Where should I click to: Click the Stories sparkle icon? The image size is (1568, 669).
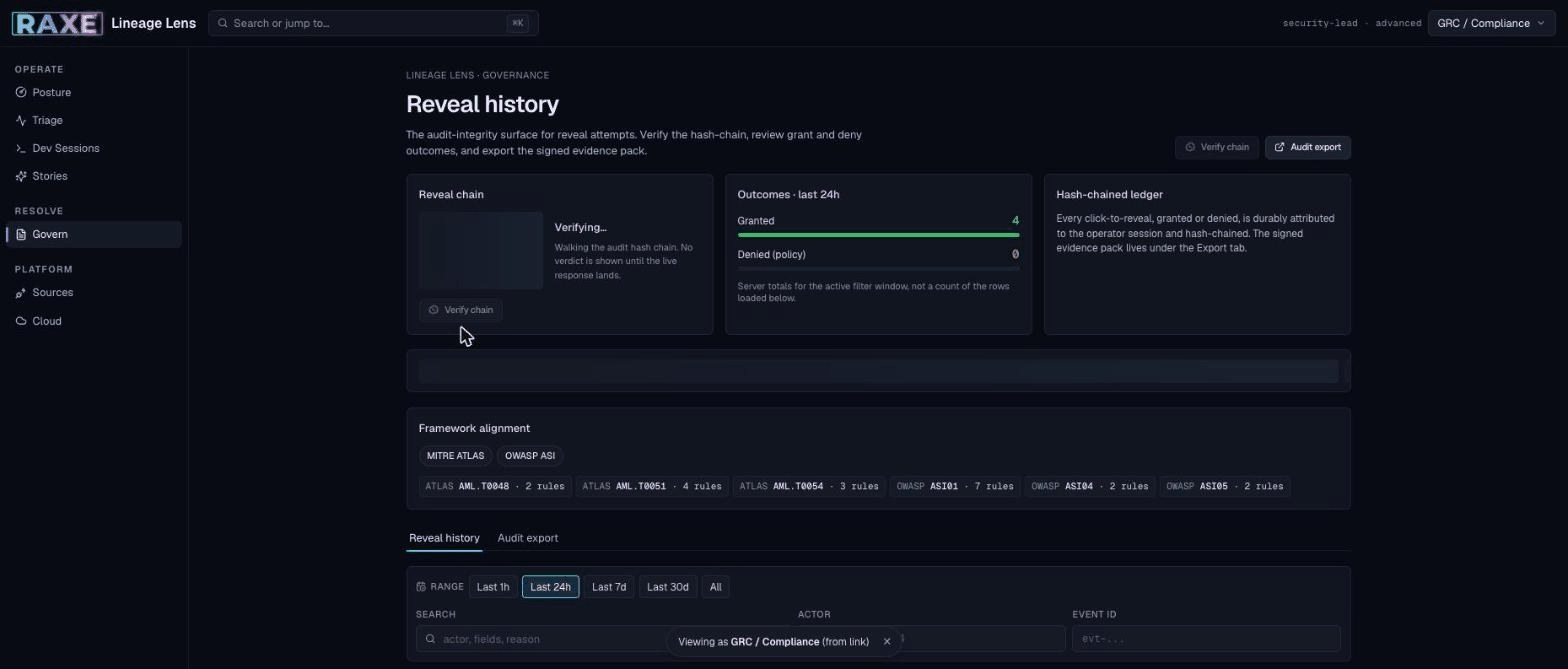(x=21, y=176)
